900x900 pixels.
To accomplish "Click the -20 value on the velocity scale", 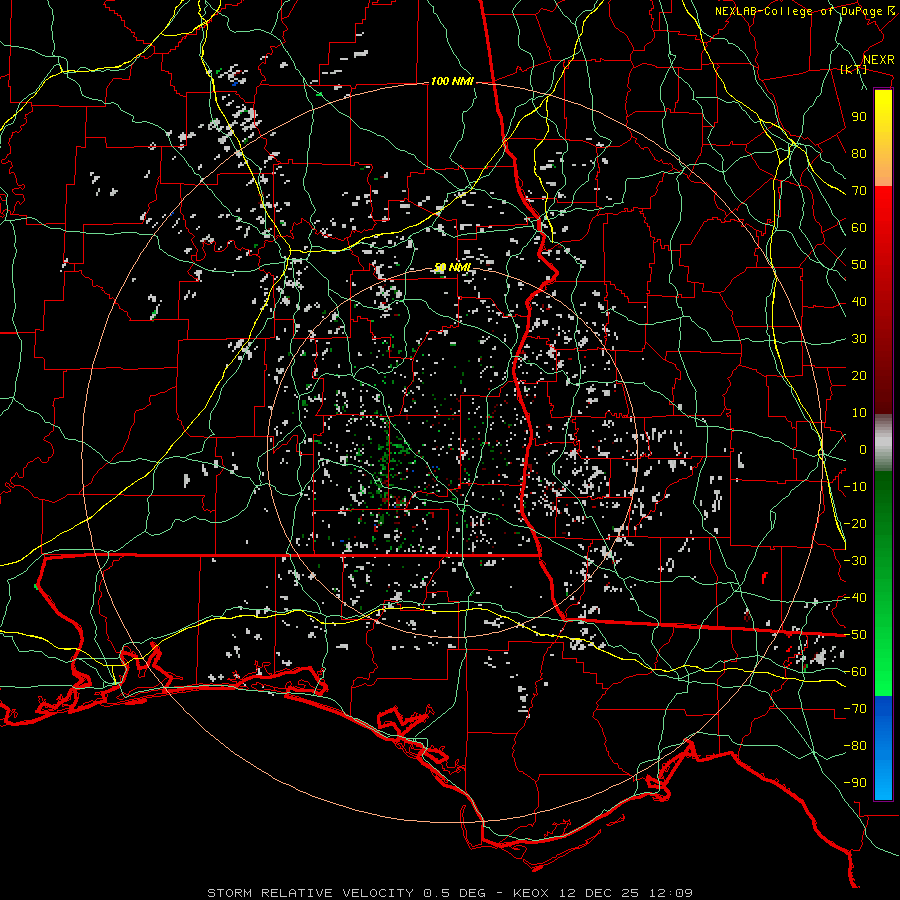I will [855, 523].
